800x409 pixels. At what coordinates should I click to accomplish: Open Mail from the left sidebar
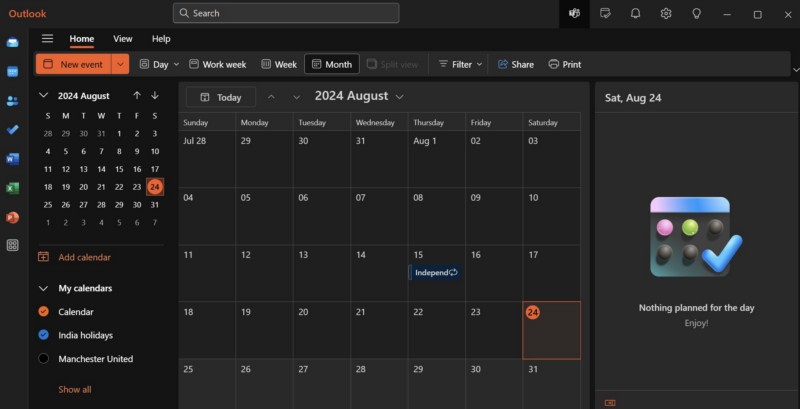pyautogui.click(x=13, y=42)
